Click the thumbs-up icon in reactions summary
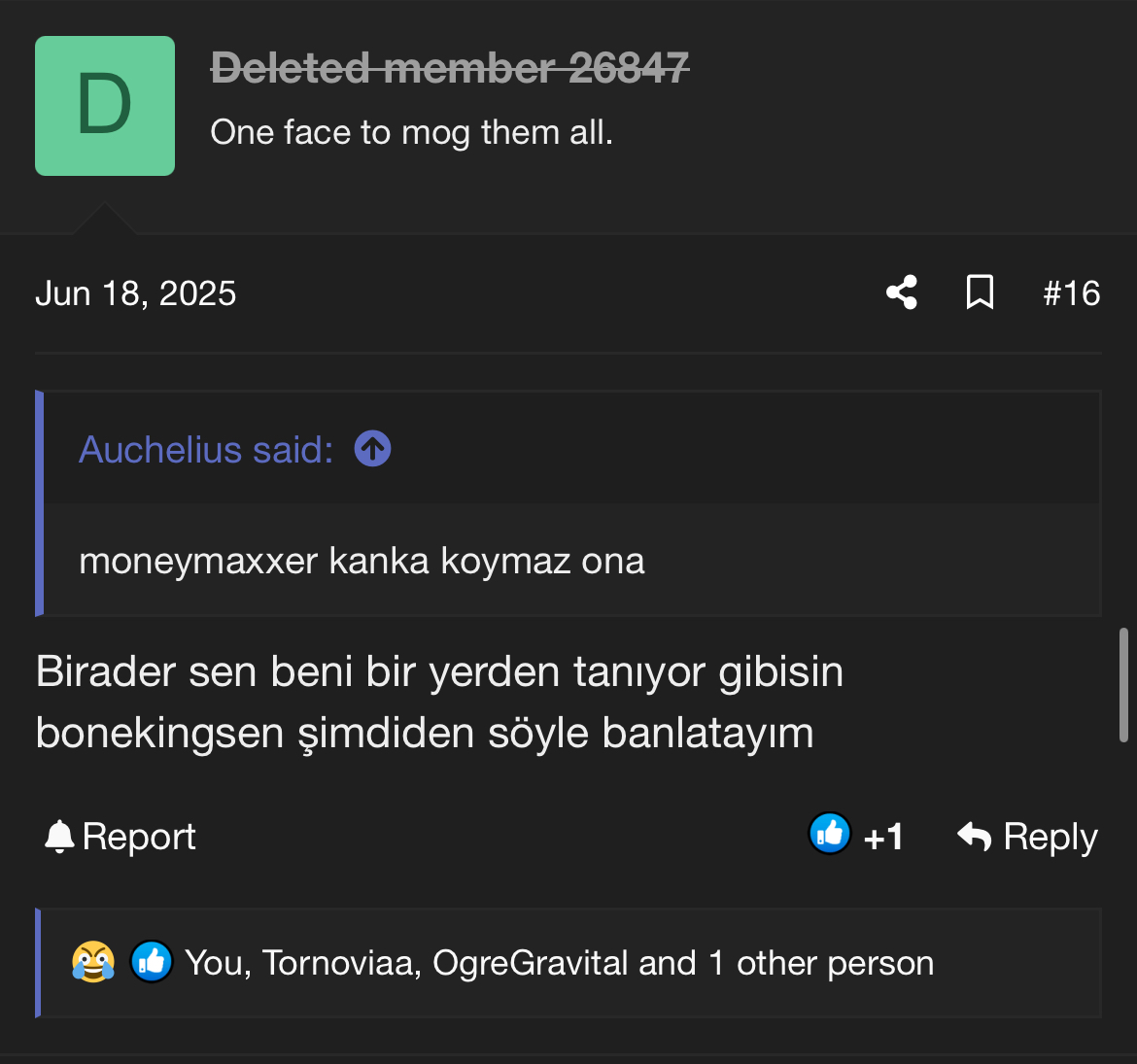The width and height of the screenshot is (1137, 1064). tap(152, 963)
